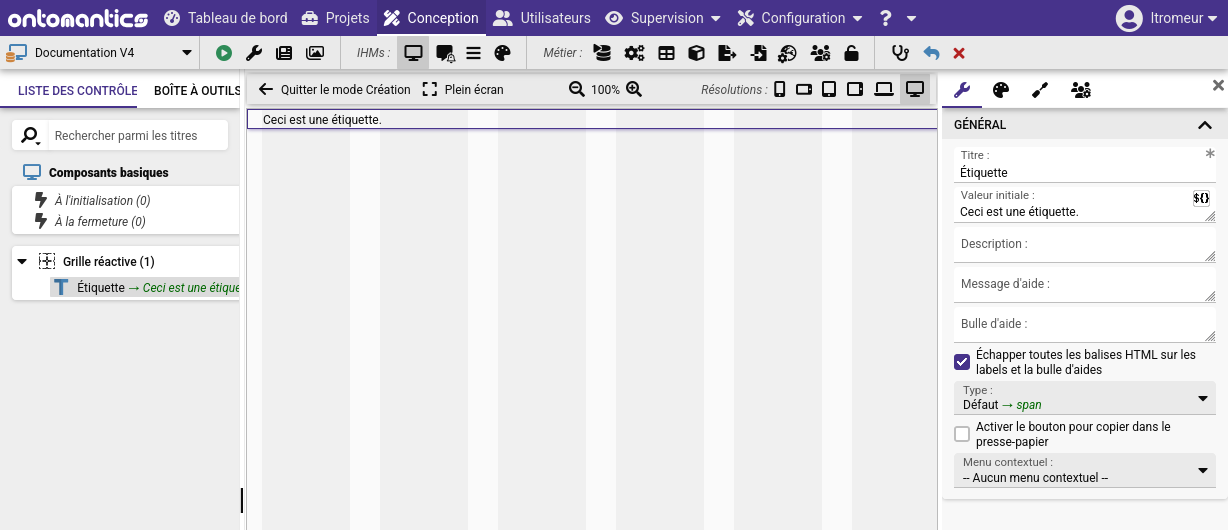Image resolution: width=1228 pixels, height=530 pixels.
Task: Click the stethoscope diagnostic icon
Action: (x=900, y=53)
